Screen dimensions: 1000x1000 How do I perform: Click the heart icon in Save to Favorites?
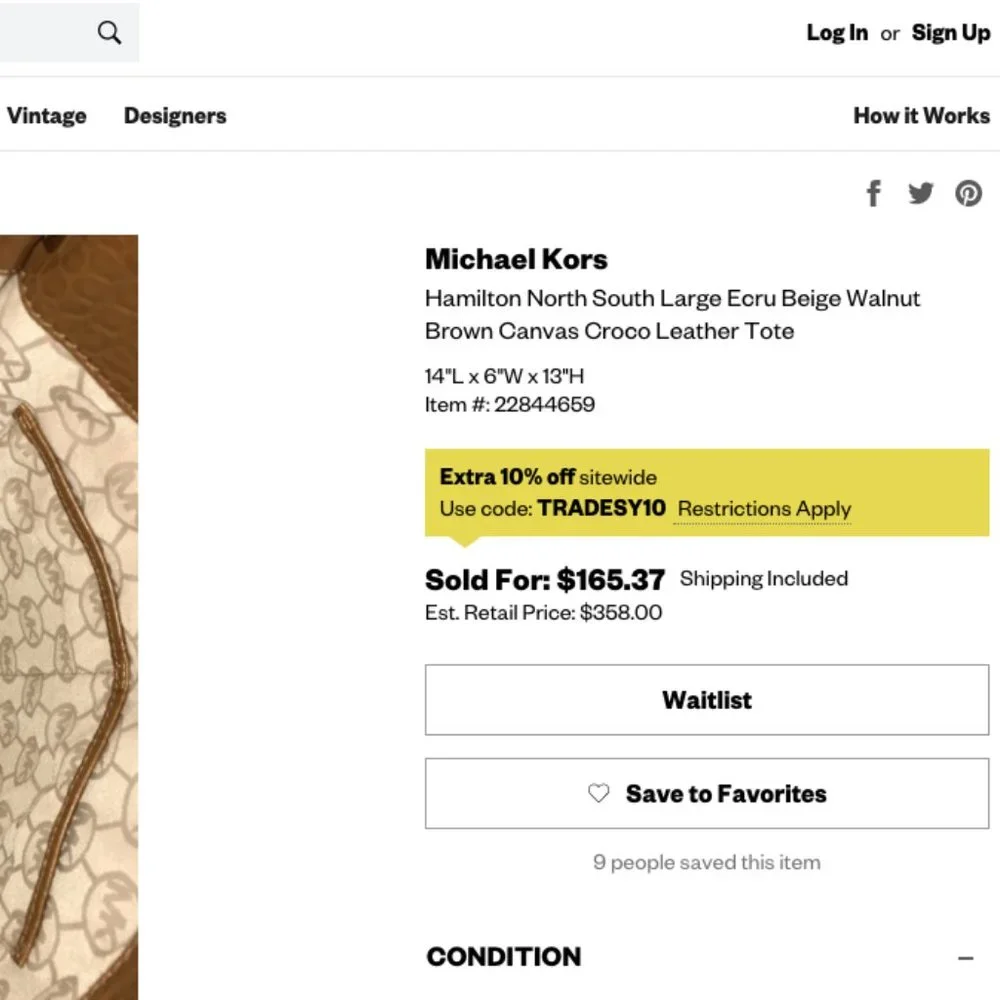(598, 794)
